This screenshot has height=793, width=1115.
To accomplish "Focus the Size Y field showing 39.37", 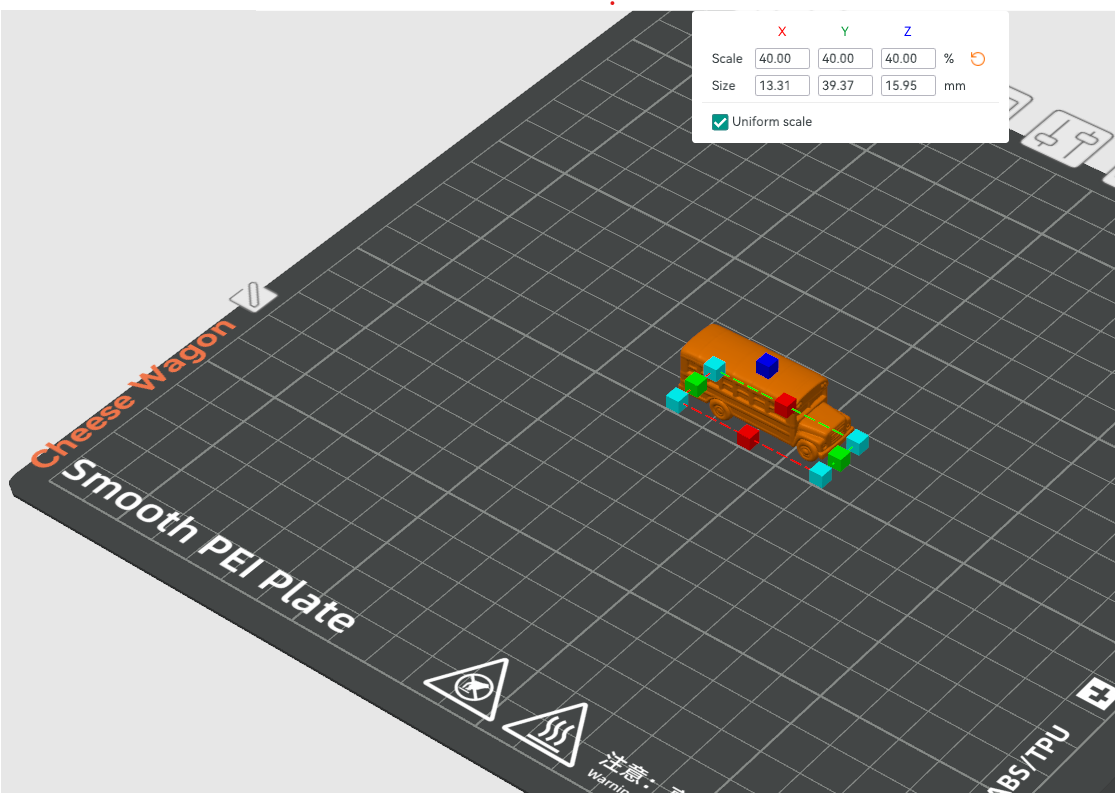I will tap(845, 85).
